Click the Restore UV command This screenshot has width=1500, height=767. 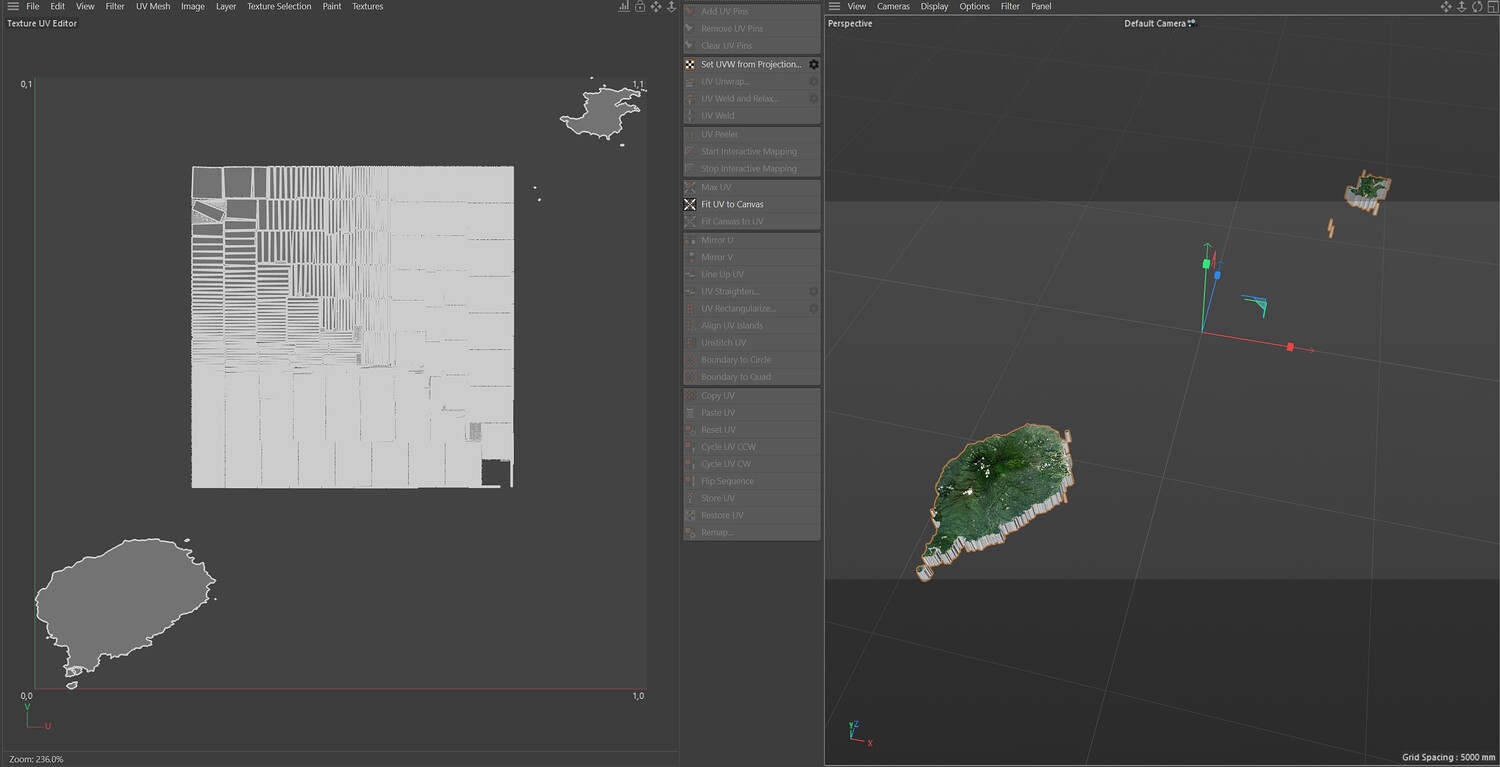pyautogui.click(x=752, y=515)
